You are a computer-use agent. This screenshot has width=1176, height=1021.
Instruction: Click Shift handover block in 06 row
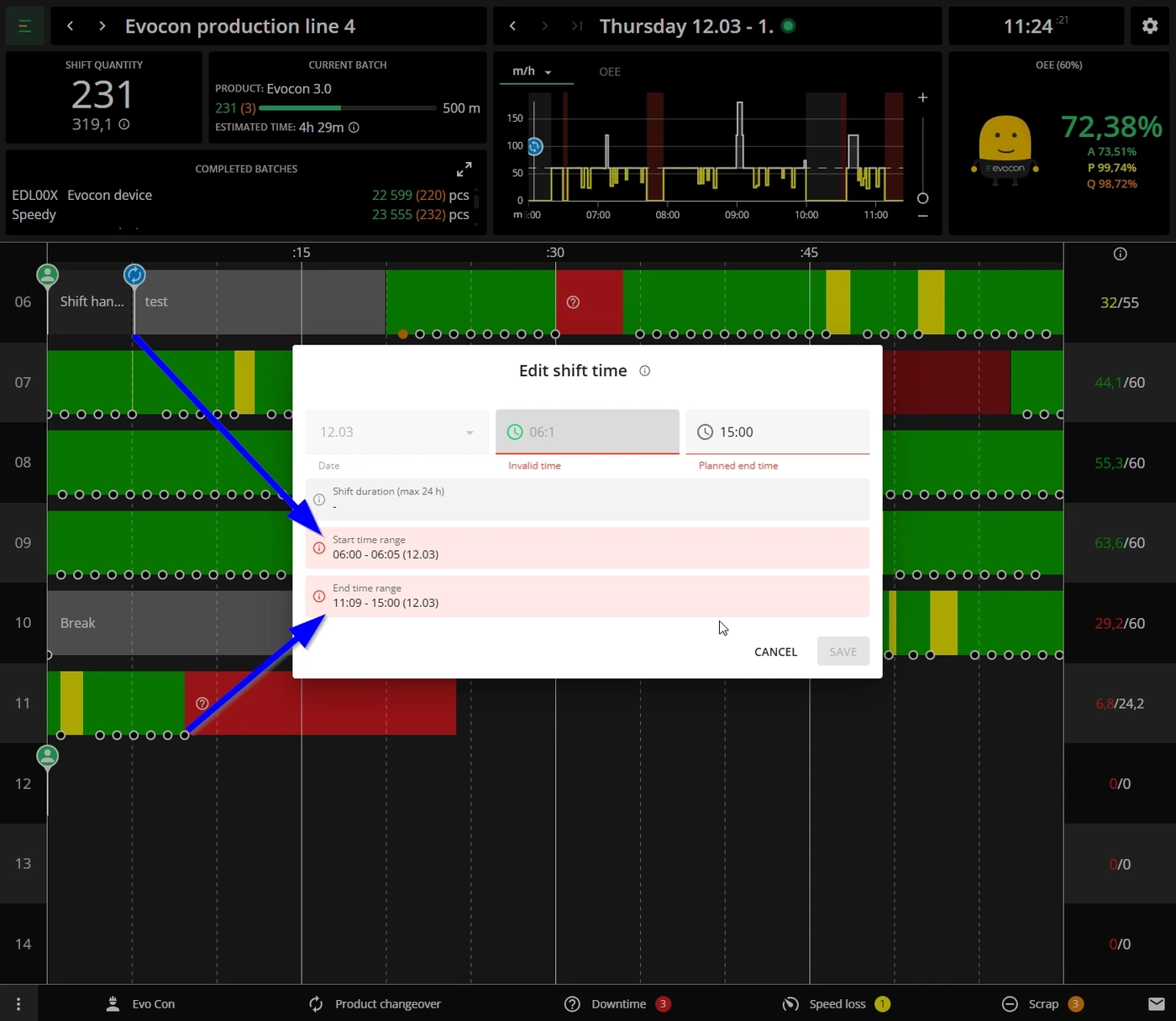pos(90,302)
